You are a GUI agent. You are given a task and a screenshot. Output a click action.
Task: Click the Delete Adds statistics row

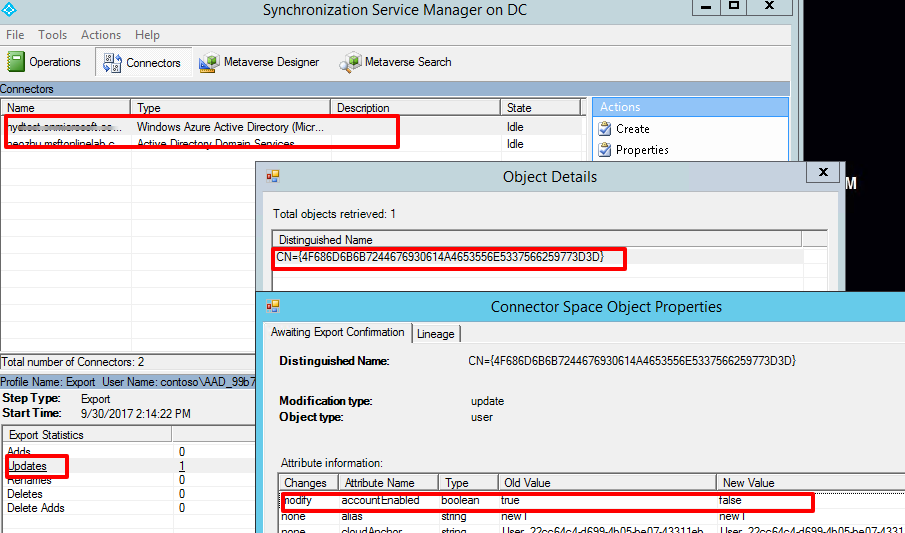[x=128, y=508]
